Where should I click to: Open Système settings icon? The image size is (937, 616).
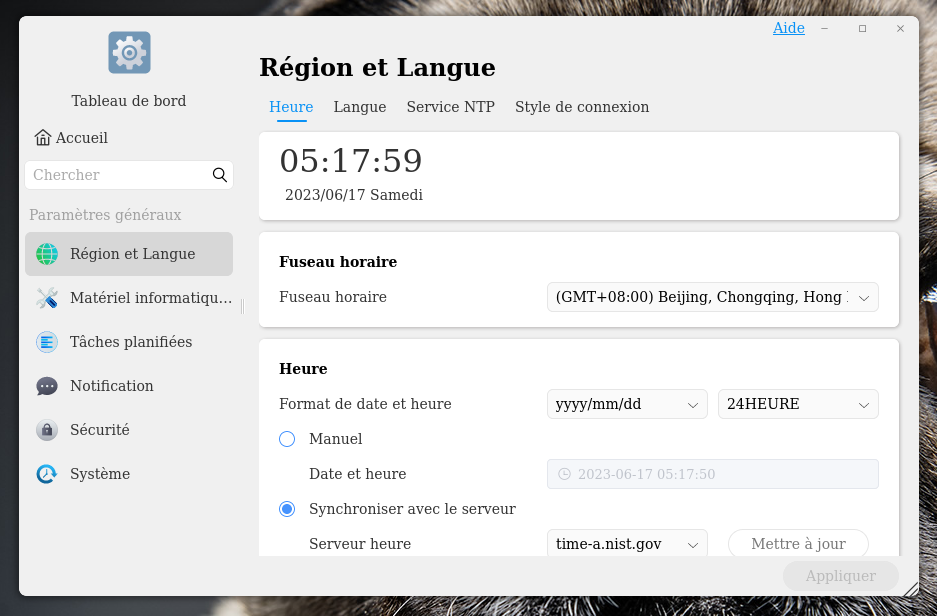47,474
